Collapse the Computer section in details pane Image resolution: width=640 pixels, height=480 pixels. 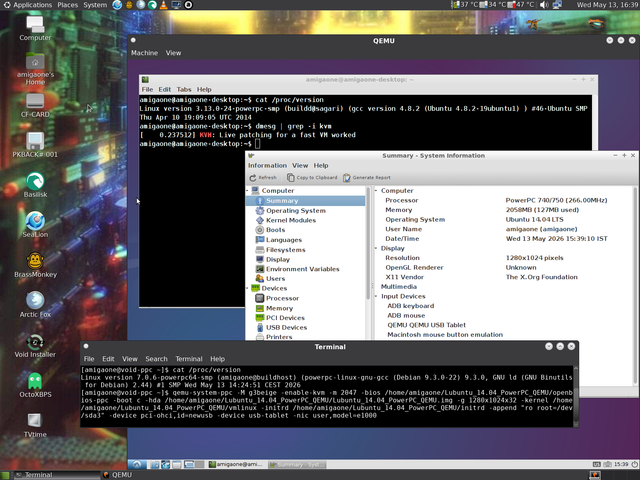[376, 191]
